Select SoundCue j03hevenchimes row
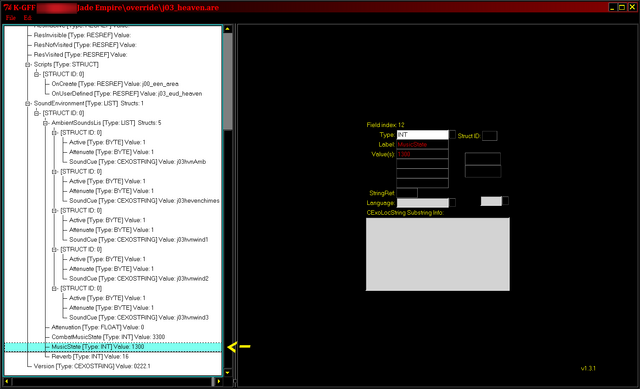The height and width of the screenshot is (389, 640). 144,201
